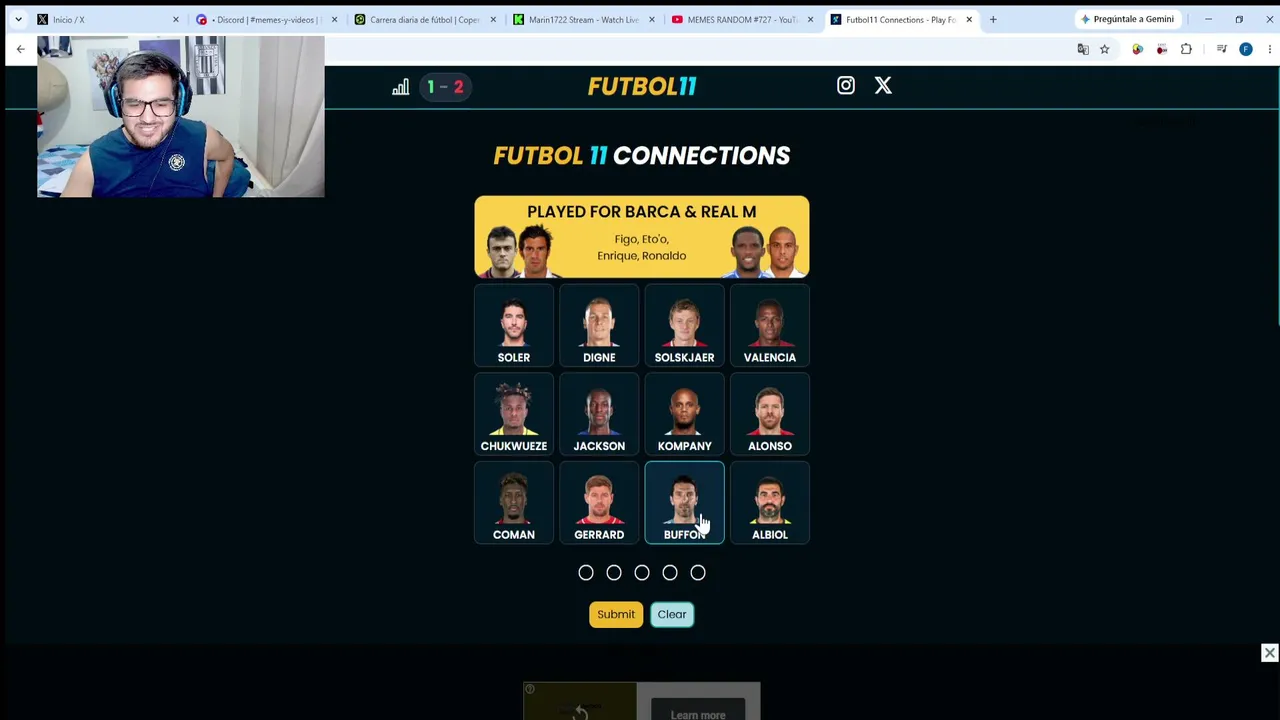Viewport: 1280px width, 720px height.
Task: Click the Clear button
Action: [x=672, y=614]
